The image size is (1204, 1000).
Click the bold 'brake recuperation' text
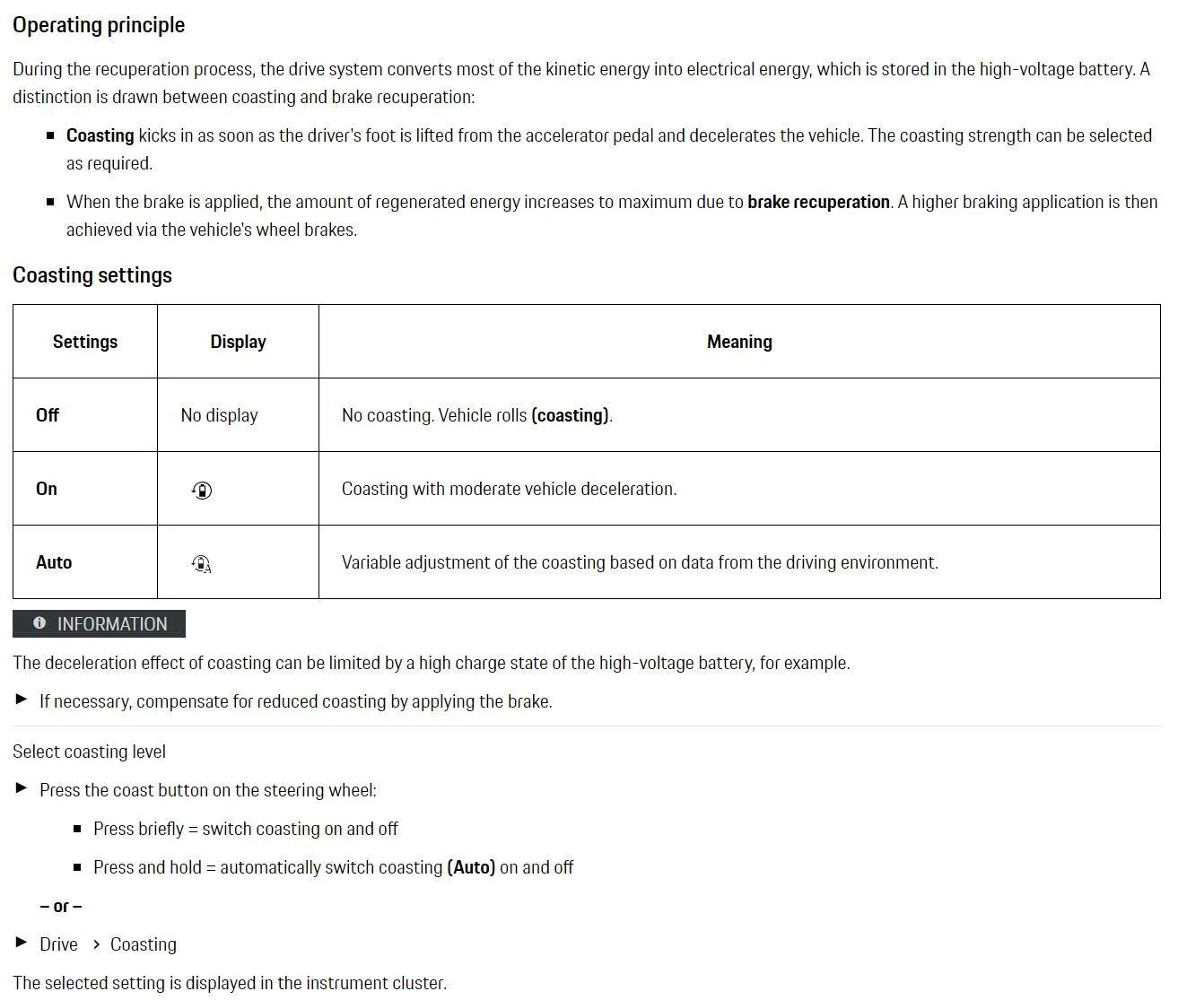point(818,202)
